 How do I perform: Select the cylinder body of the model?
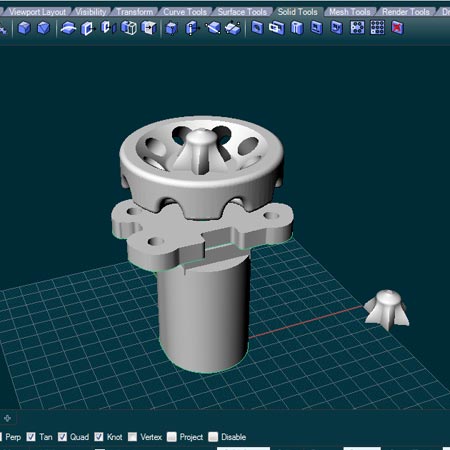click(204, 317)
